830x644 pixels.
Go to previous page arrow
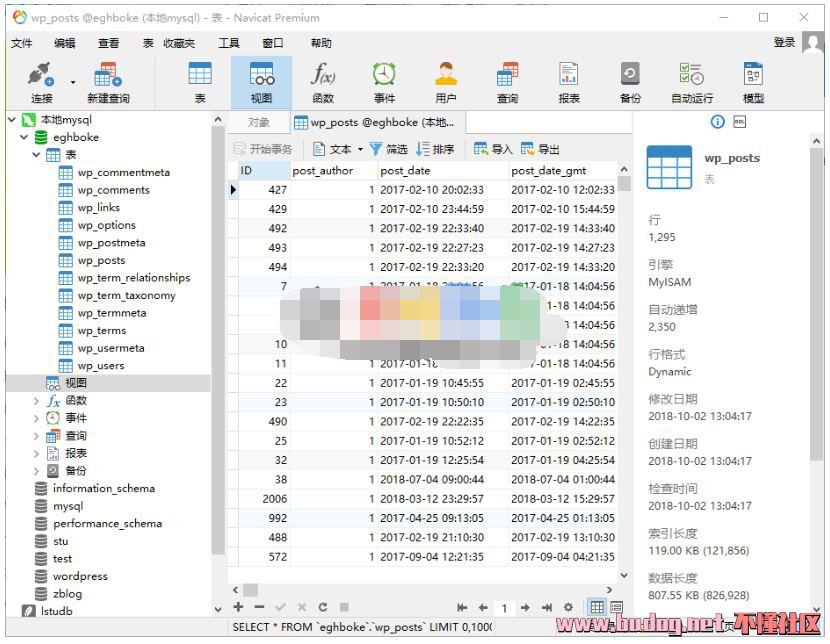[x=483, y=607]
